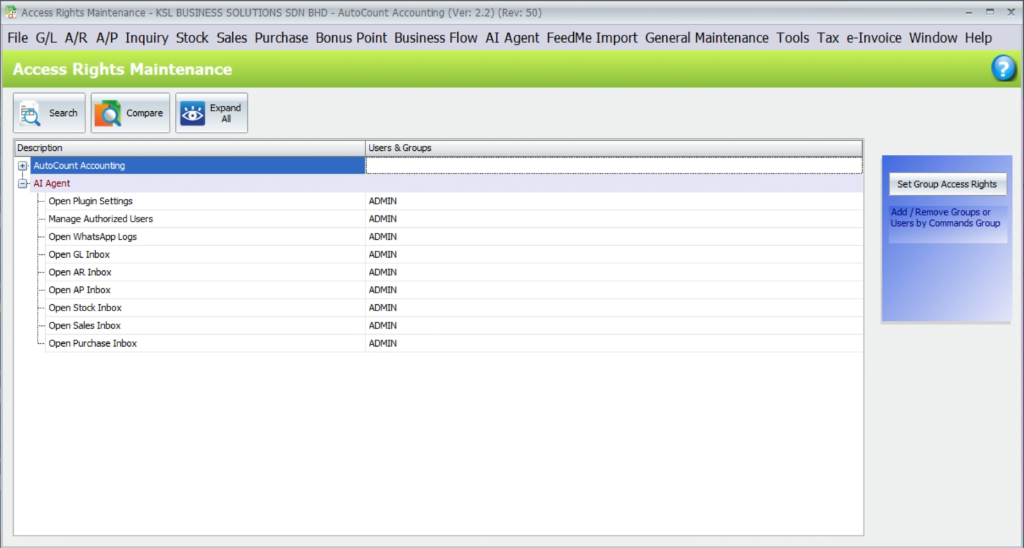This screenshot has height=548, width=1024.
Task: Click ADMIN cell for Open Purchase Inbox
Action: coord(614,344)
